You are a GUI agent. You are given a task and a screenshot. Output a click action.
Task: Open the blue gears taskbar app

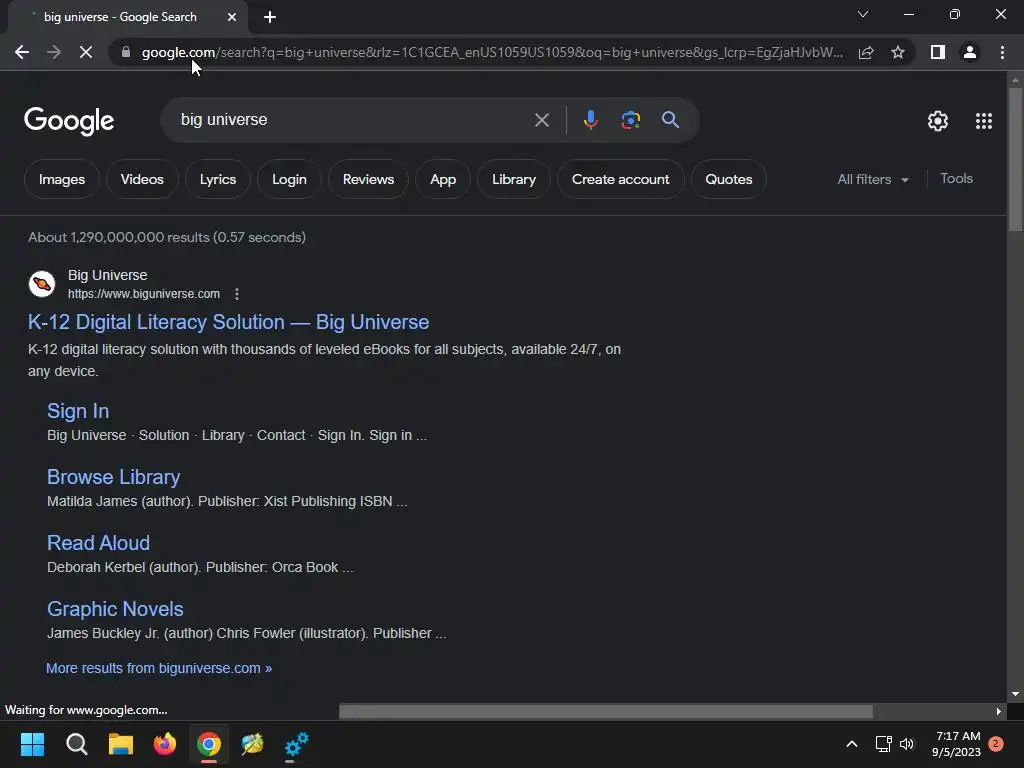296,744
